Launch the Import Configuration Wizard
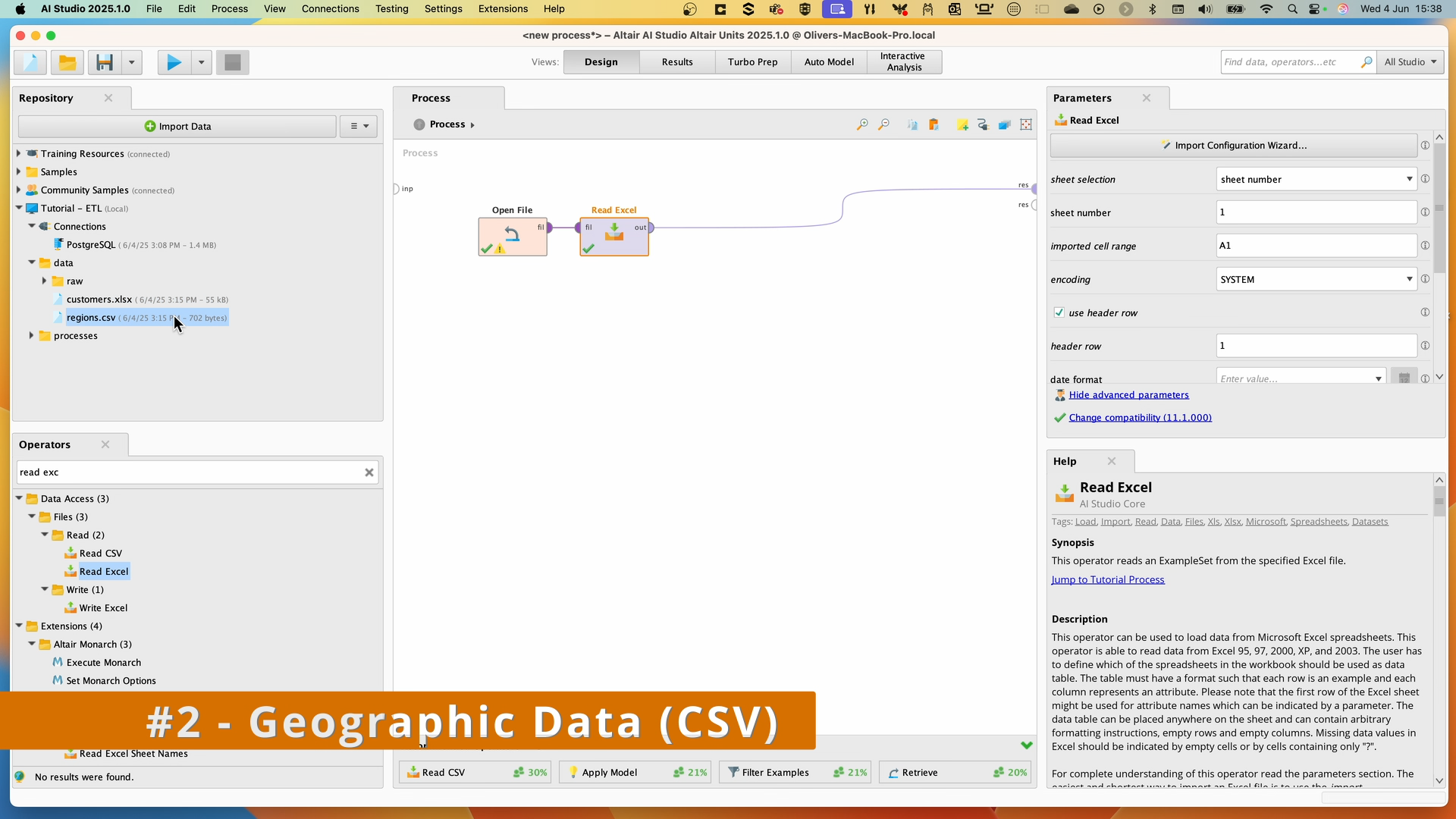This screenshot has width=1456, height=819. pyautogui.click(x=1235, y=145)
